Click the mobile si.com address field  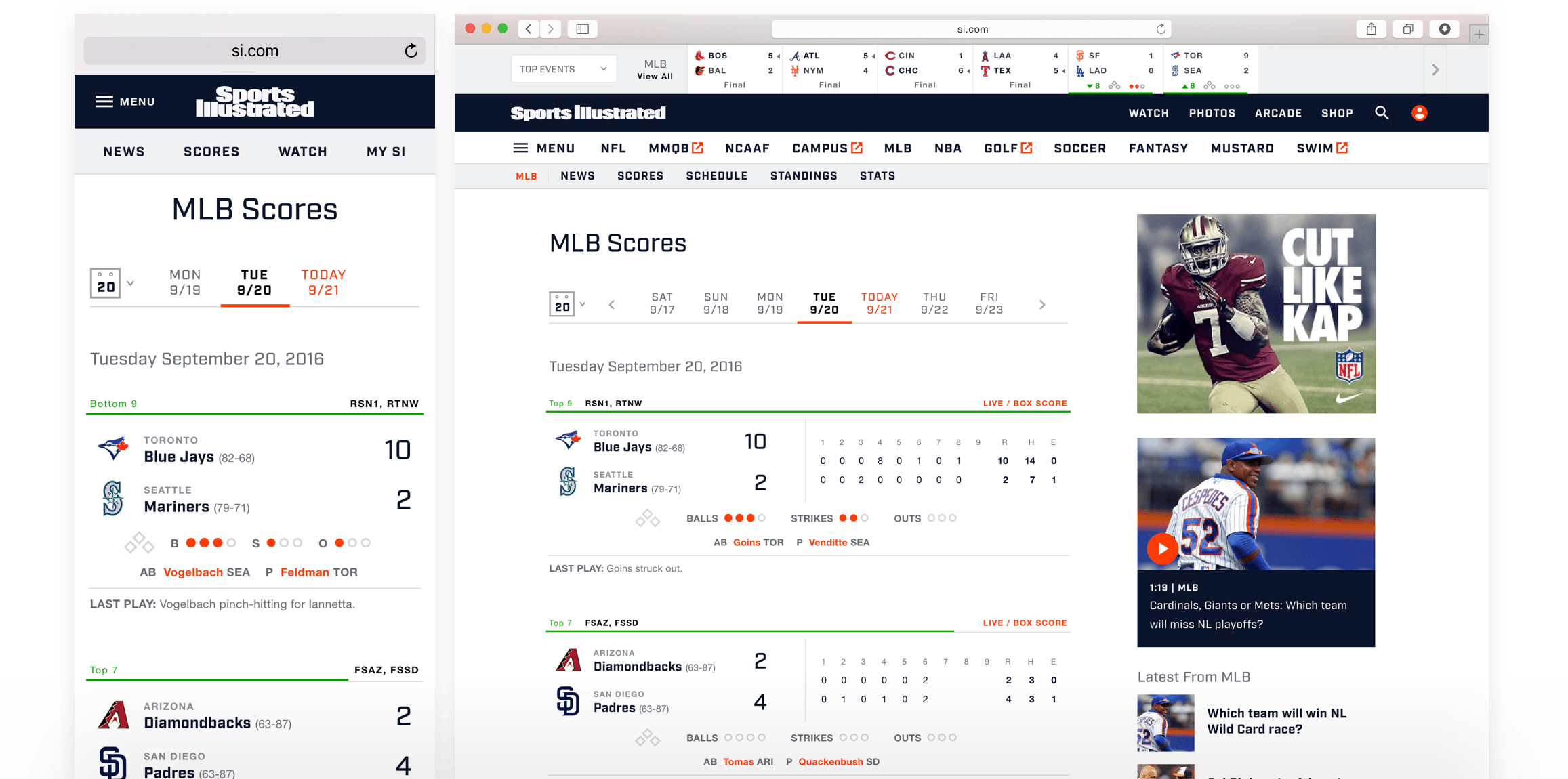coord(254,51)
